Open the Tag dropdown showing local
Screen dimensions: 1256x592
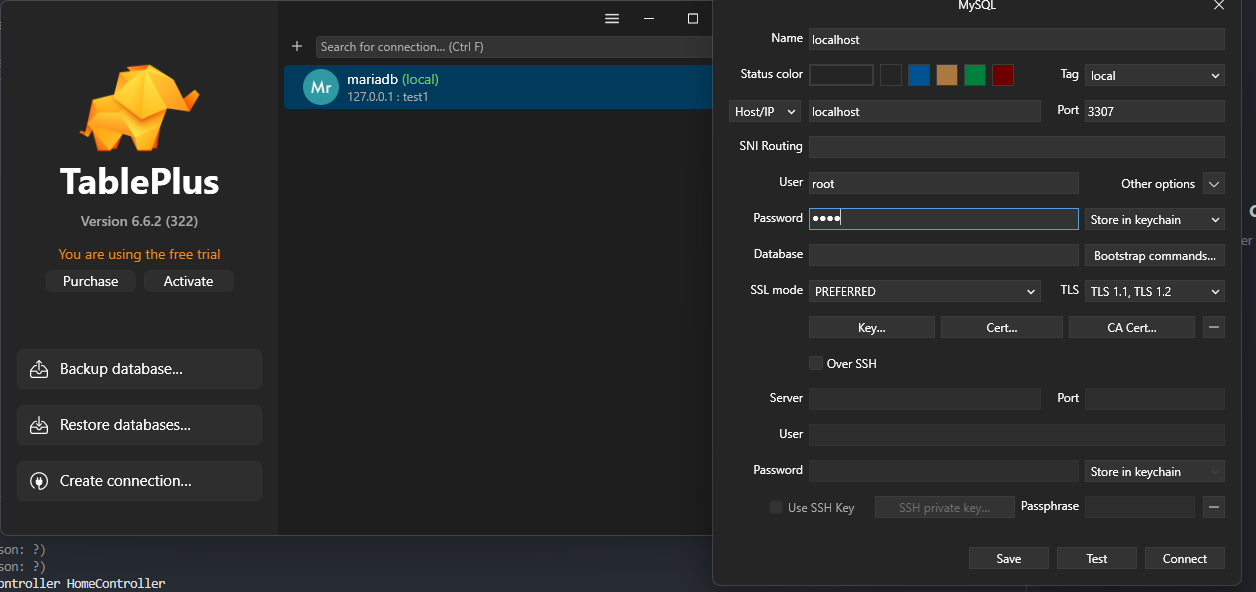[1155, 75]
